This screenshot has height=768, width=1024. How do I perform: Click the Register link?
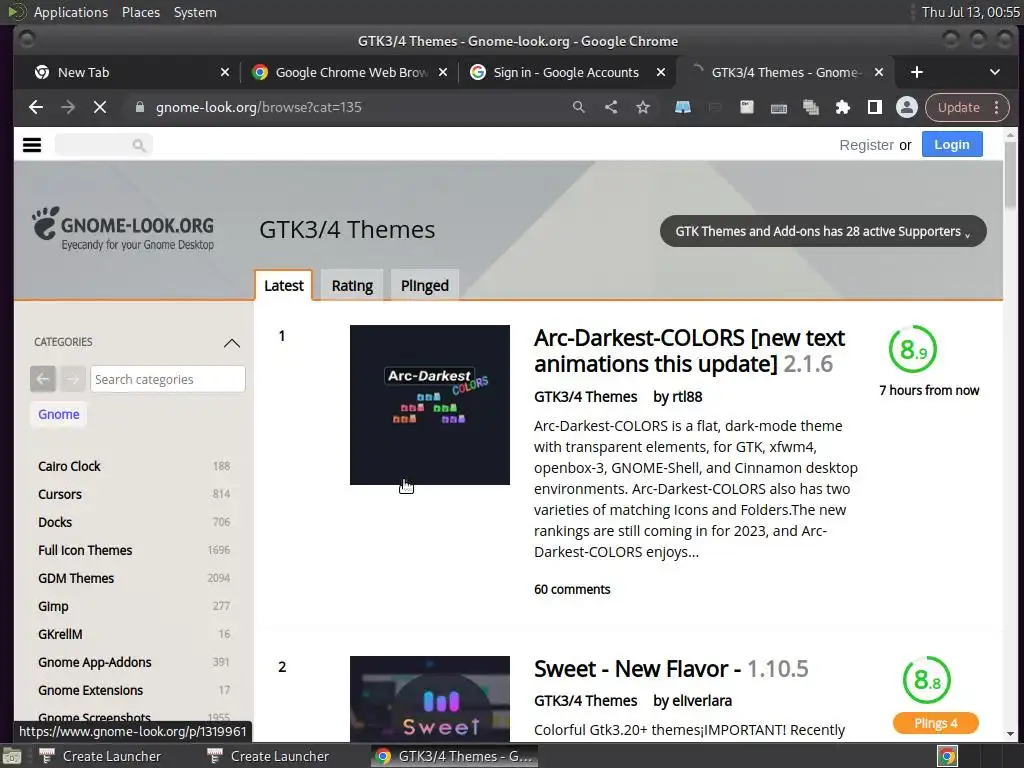pyautogui.click(x=866, y=145)
